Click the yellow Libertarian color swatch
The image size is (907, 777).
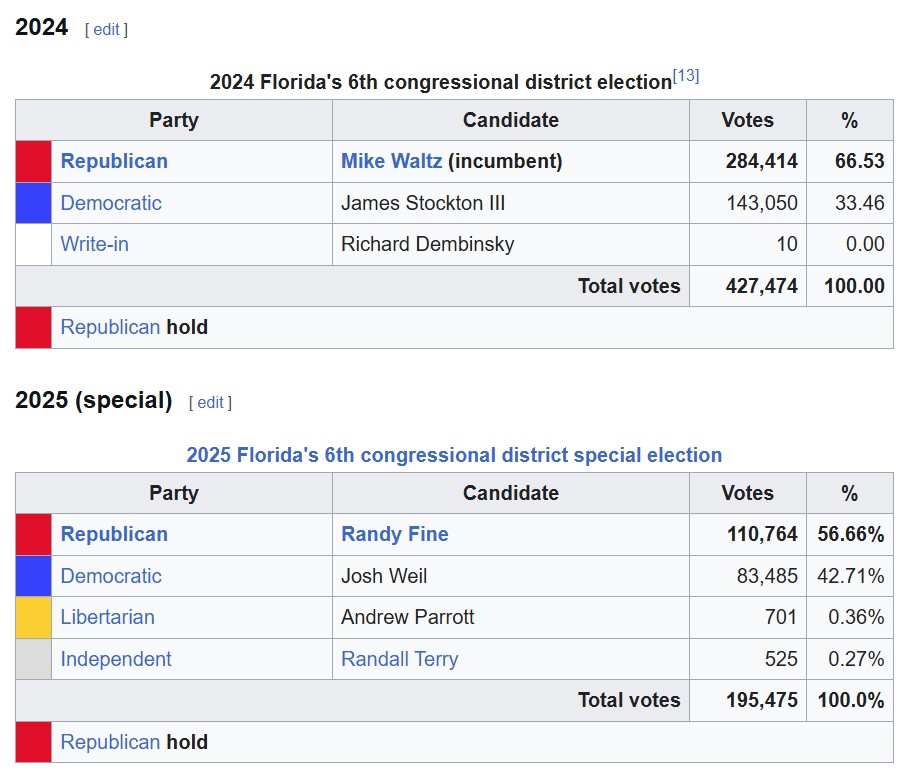(33, 617)
